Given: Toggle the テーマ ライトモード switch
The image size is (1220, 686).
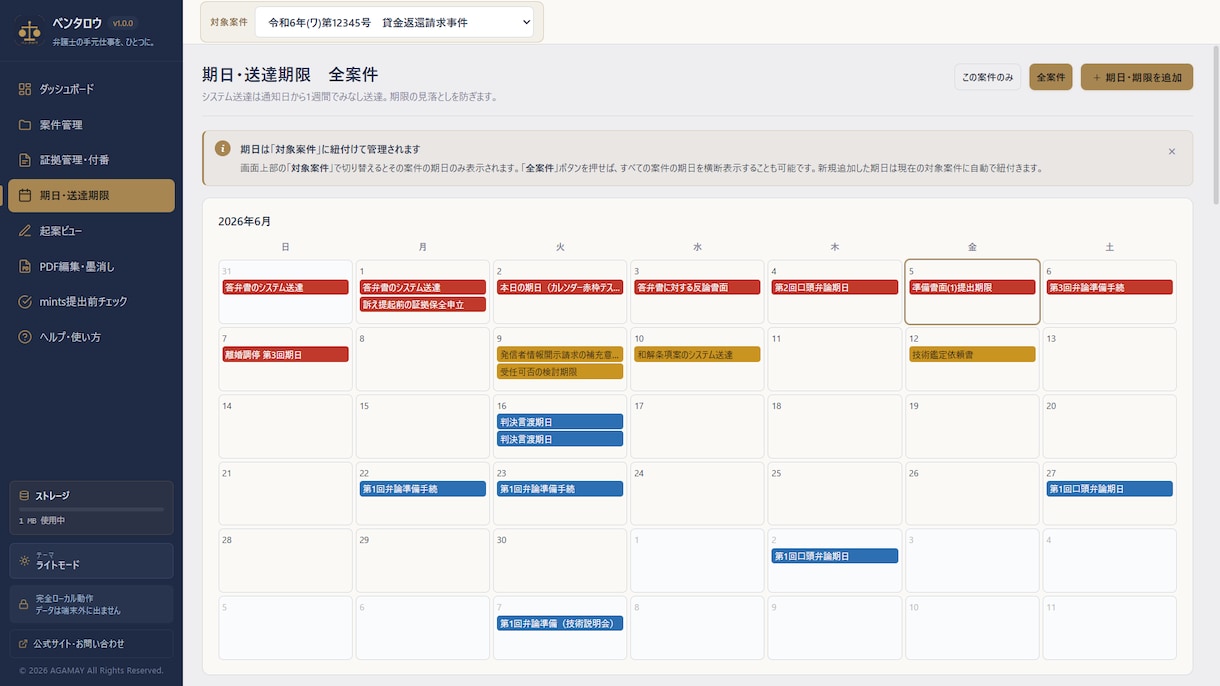Looking at the screenshot, I should tap(91, 561).
